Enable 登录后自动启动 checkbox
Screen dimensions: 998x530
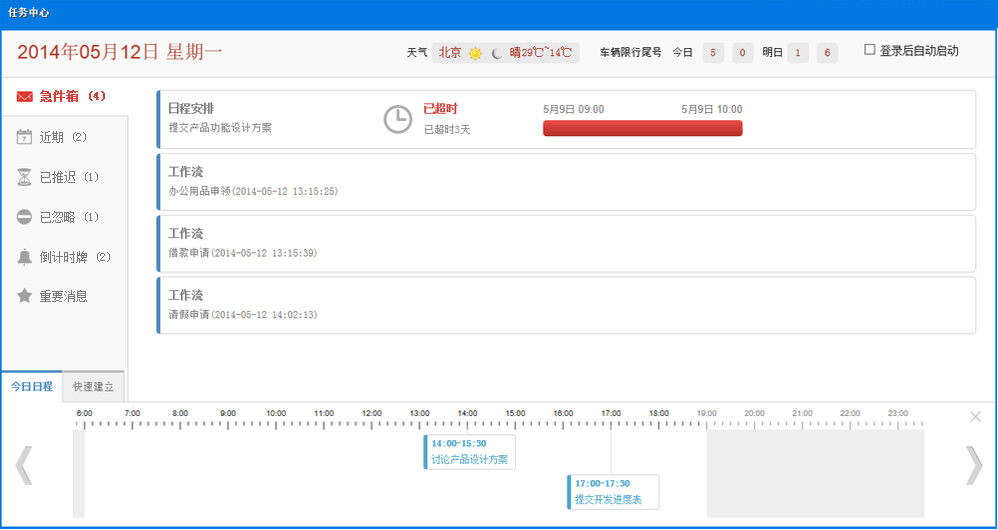point(870,49)
